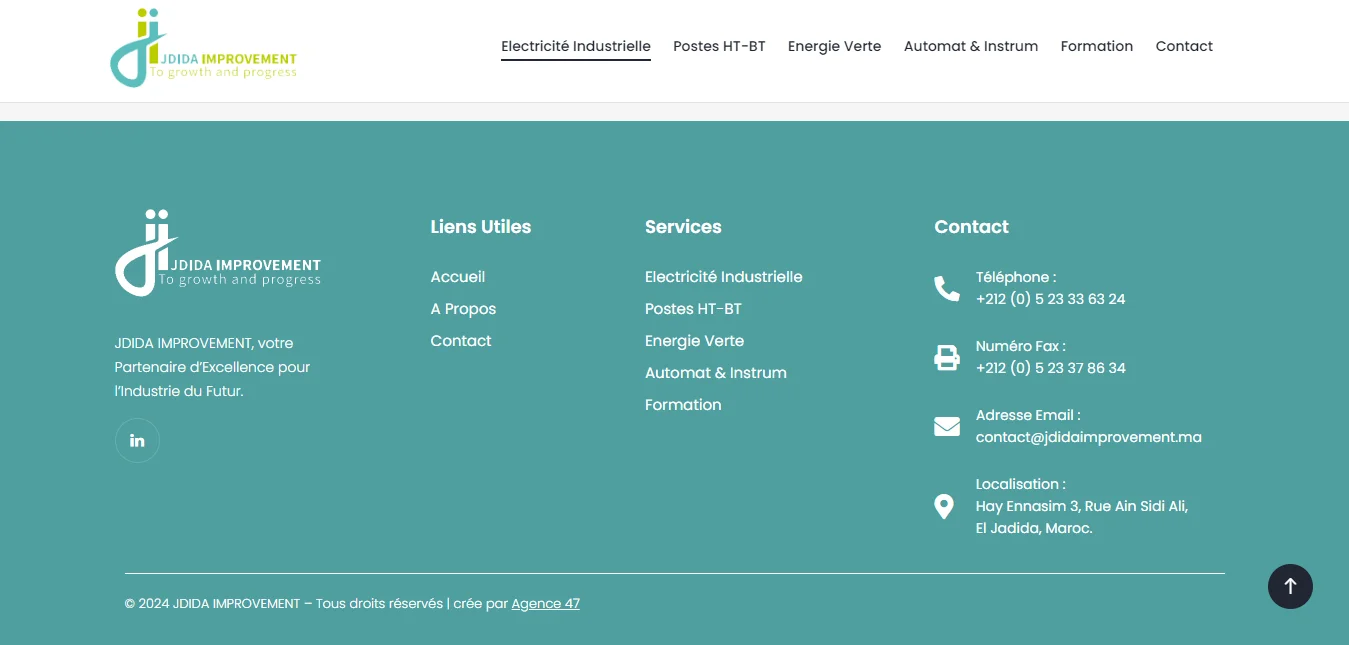Image resolution: width=1349 pixels, height=645 pixels.
Task: Open Contact page from header navigation
Action: point(1183,46)
